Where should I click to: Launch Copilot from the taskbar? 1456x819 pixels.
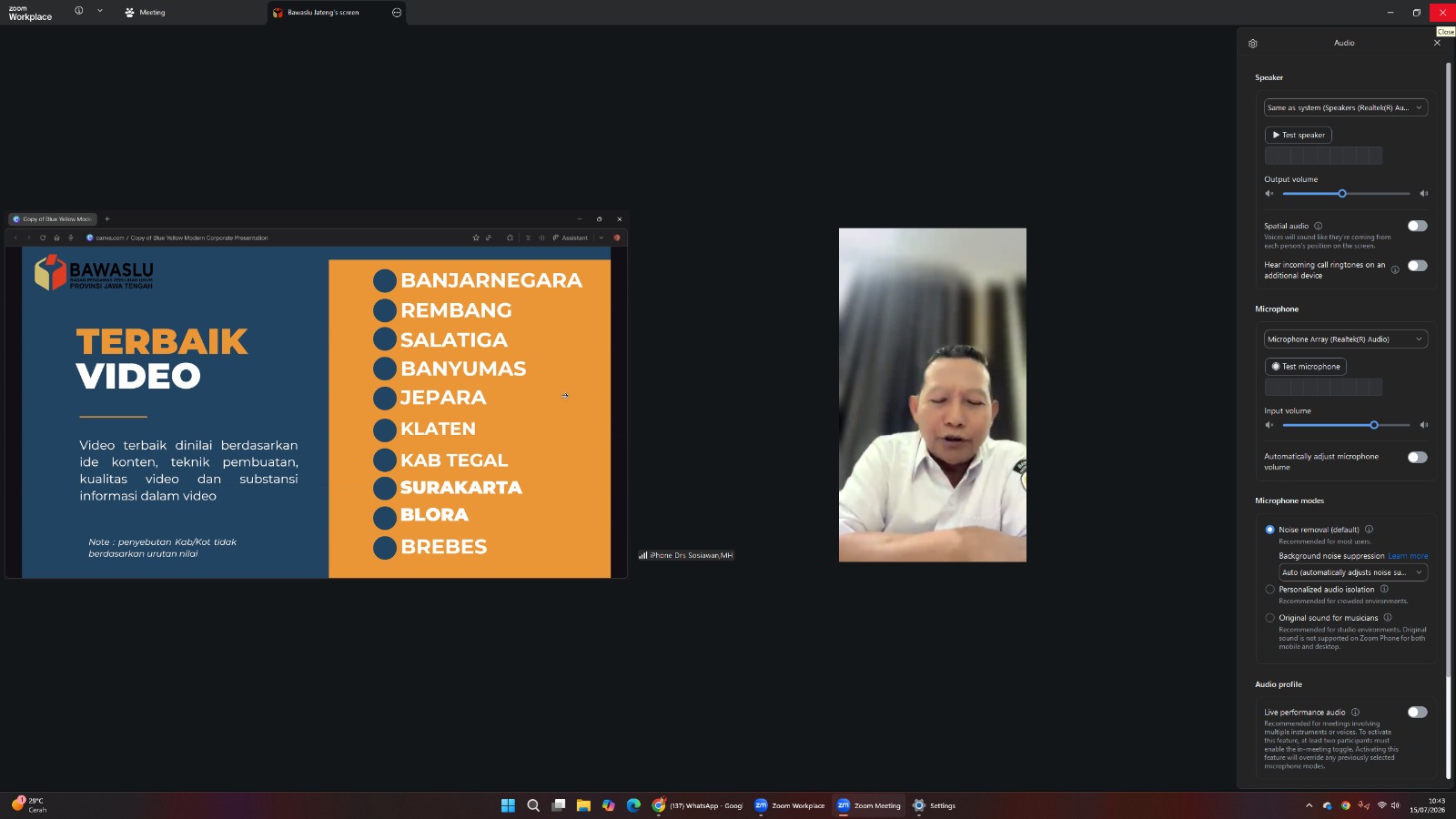(609, 805)
